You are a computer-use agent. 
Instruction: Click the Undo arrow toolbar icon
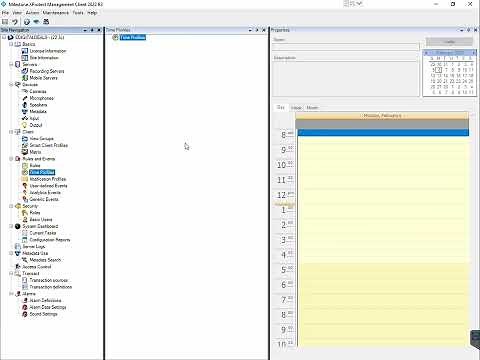click(15, 22)
